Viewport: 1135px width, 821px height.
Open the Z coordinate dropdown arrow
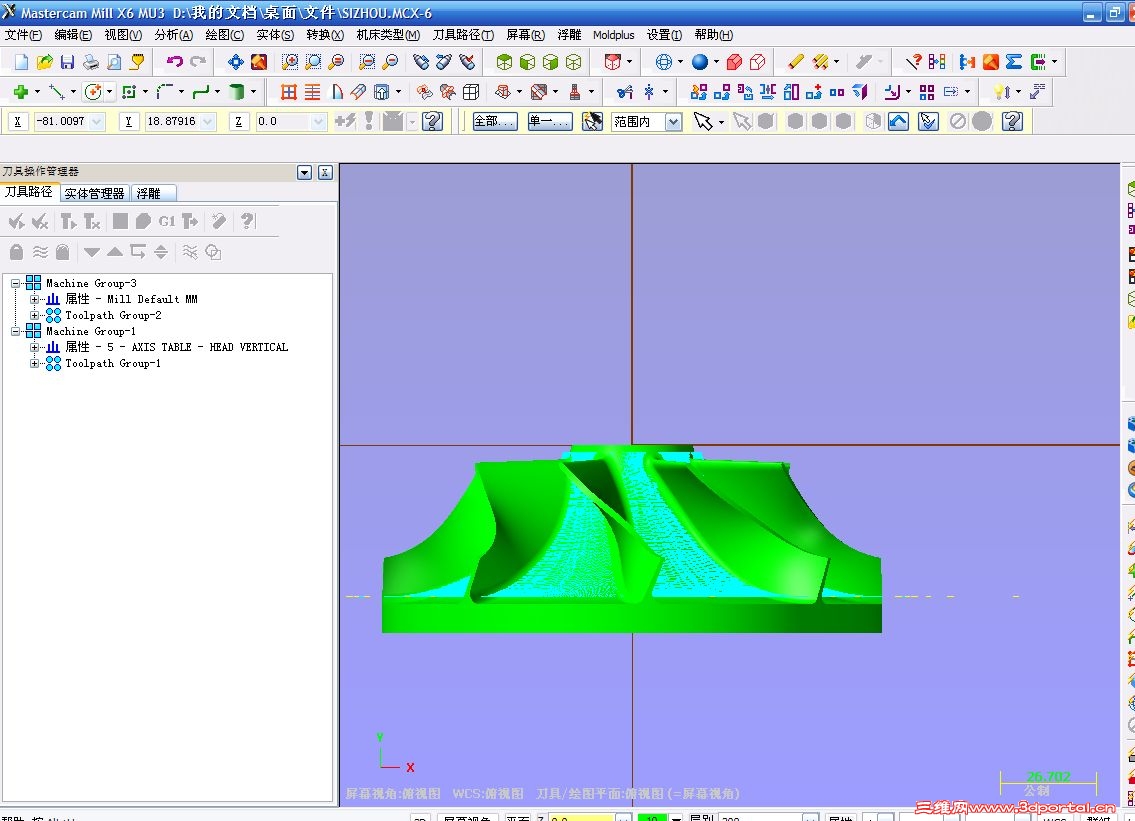(318, 122)
